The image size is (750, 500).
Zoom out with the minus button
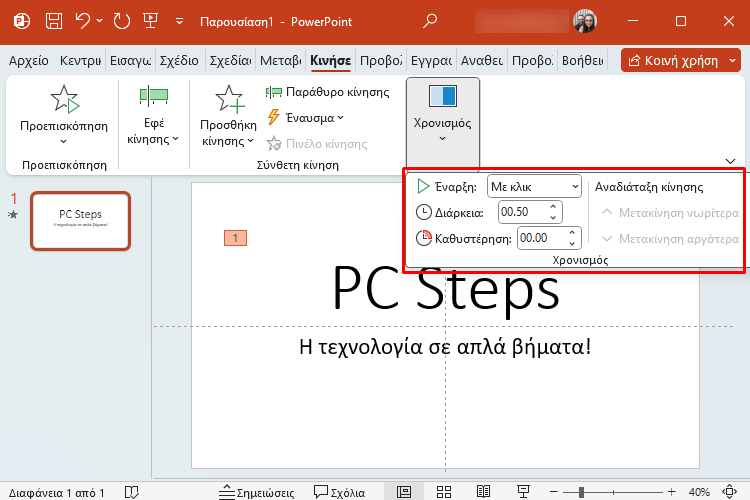(x=554, y=492)
